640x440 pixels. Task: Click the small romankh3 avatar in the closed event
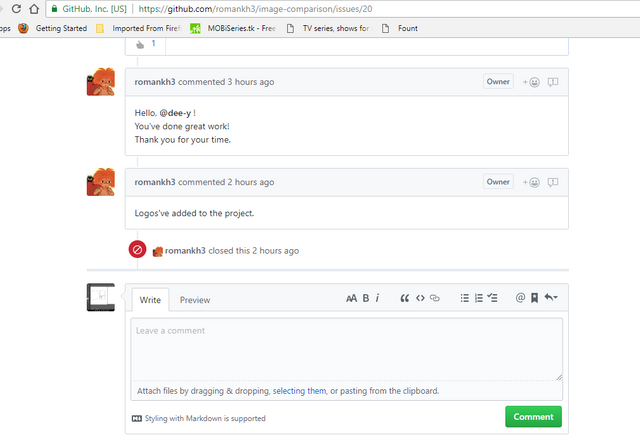(x=158, y=251)
